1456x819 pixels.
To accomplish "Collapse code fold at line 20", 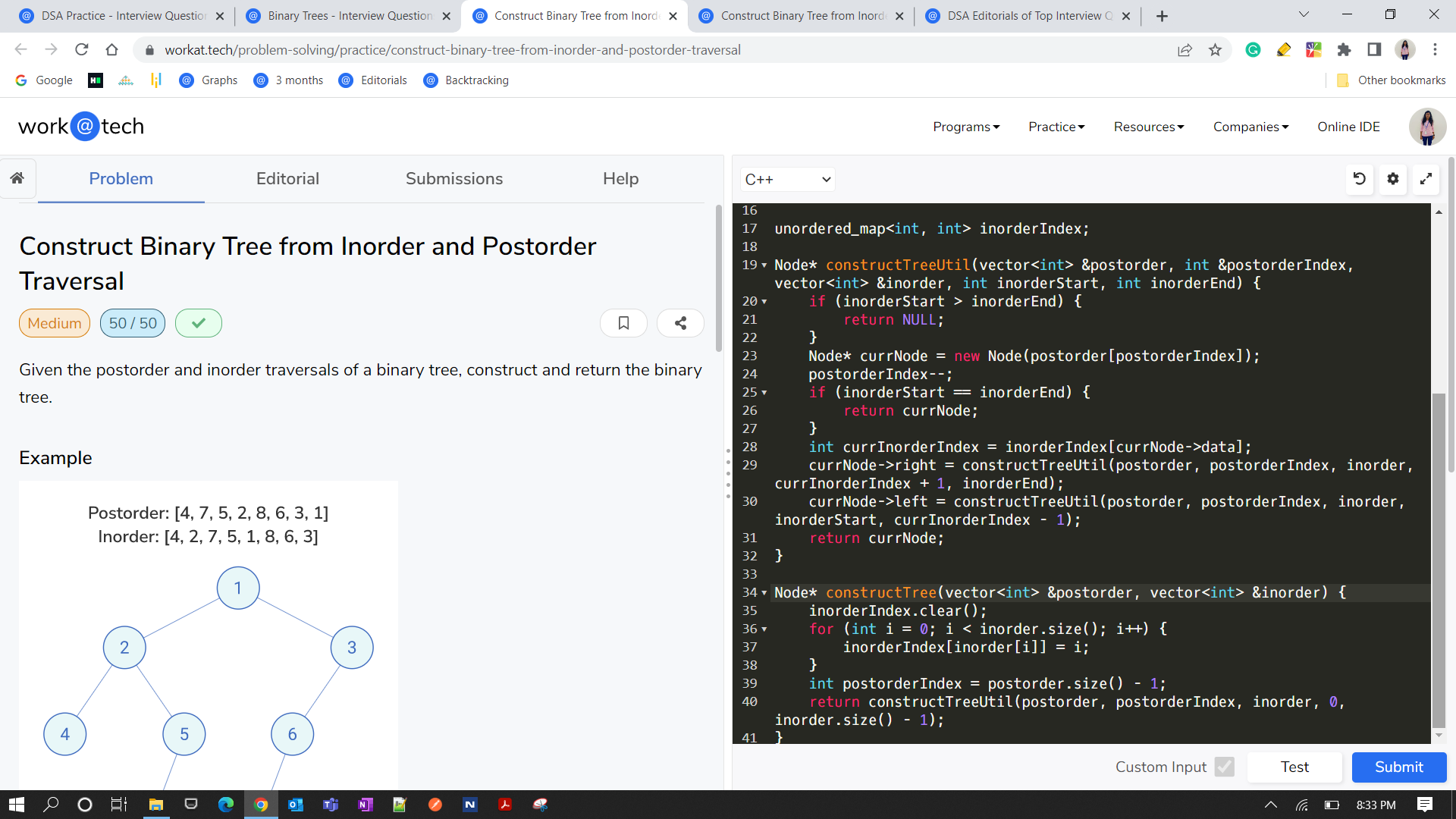I will pyautogui.click(x=764, y=302).
